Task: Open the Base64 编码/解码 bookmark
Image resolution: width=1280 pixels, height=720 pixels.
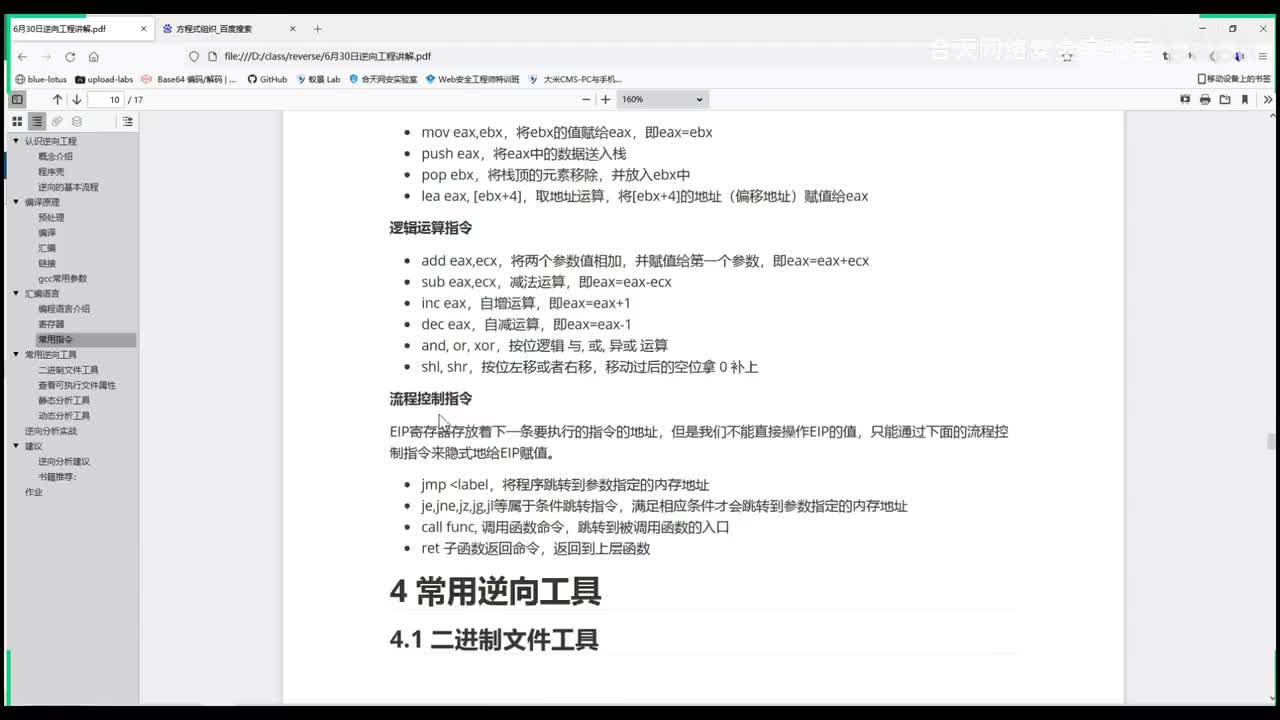Action: pos(190,79)
